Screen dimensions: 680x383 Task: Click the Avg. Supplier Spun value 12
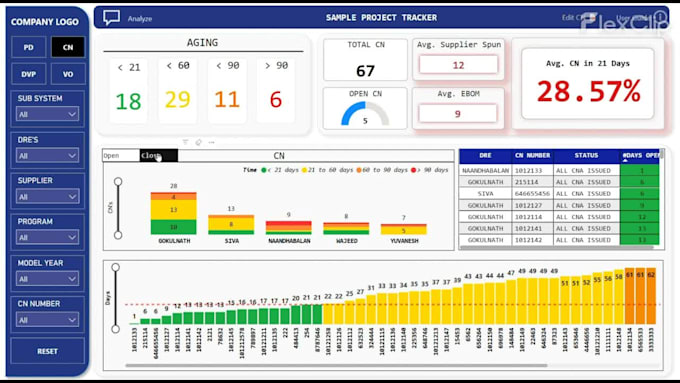coord(458,65)
